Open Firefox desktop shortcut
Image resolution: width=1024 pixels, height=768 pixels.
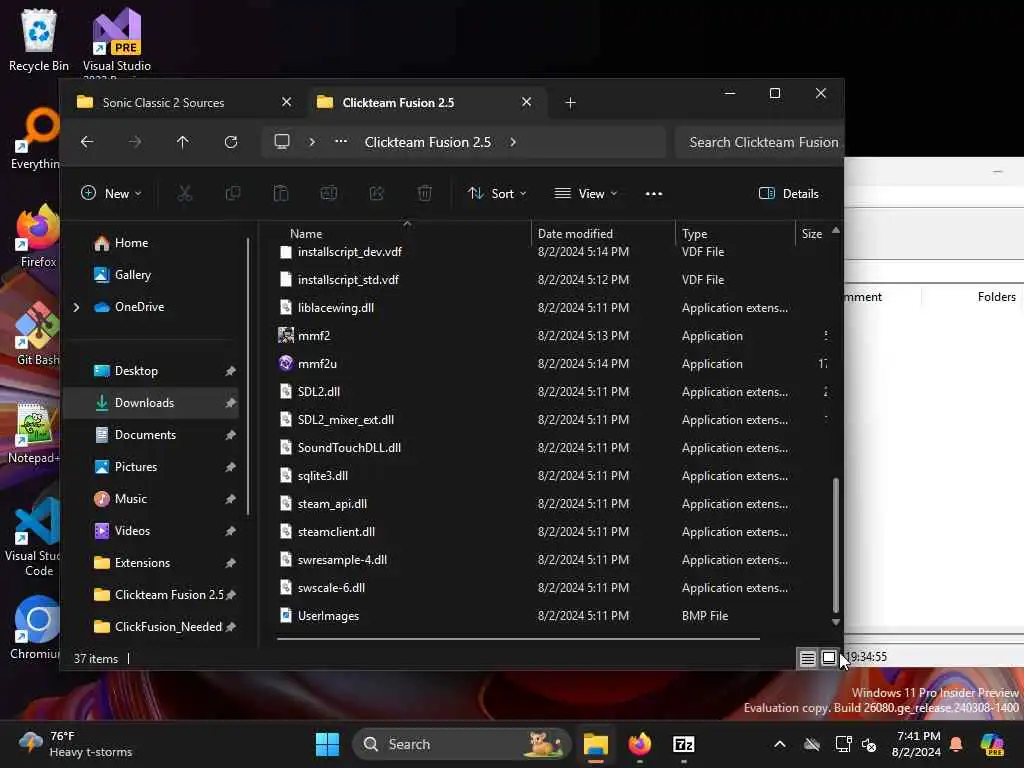(x=37, y=236)
